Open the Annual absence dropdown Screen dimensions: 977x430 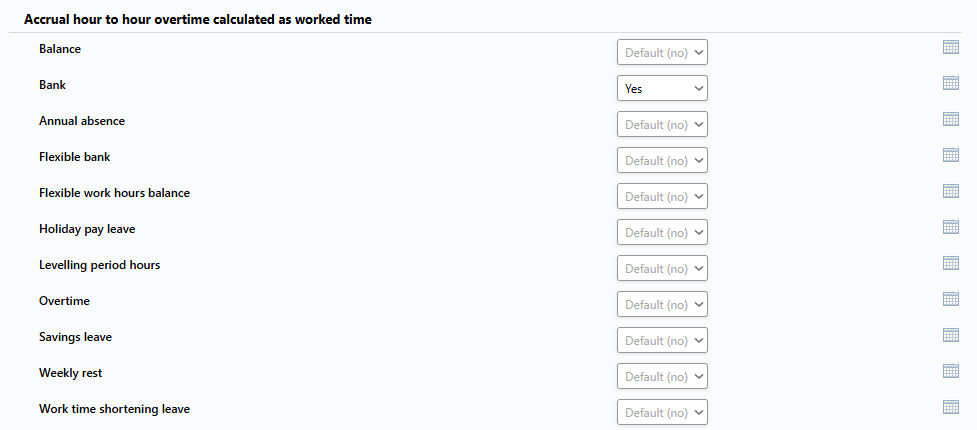click(x=662, y=124)
